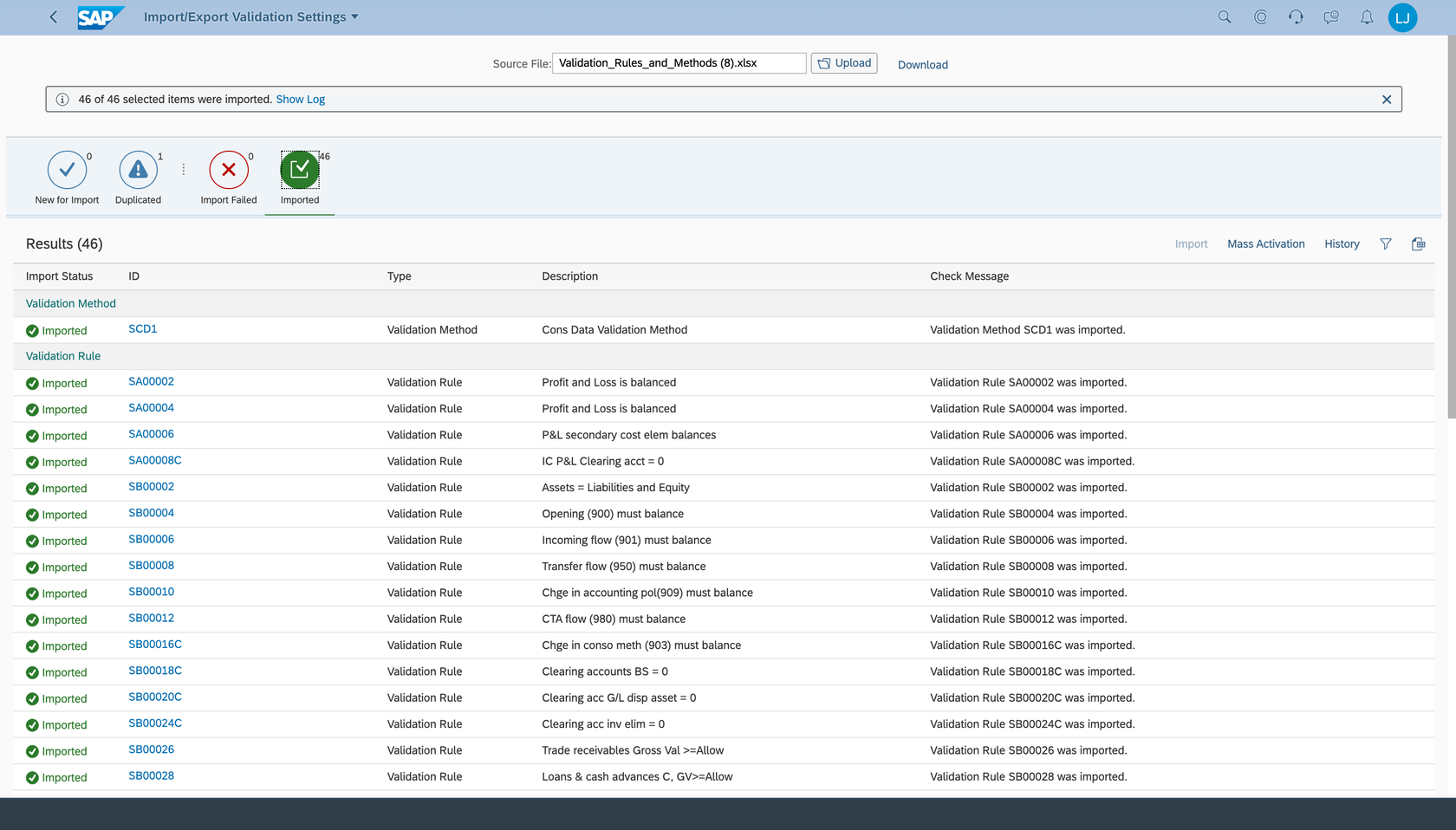This screenshot has width=1456, height=830.
Task: Click the Type column header
Action: pyautogui.click(x=399, y=276)
